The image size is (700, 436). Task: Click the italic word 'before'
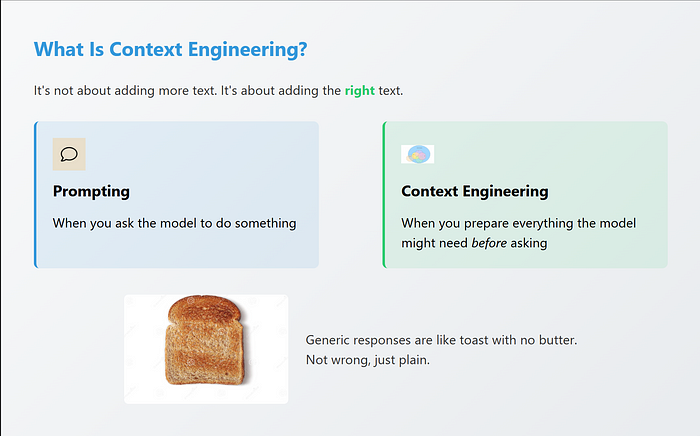(x=489, y=243)
